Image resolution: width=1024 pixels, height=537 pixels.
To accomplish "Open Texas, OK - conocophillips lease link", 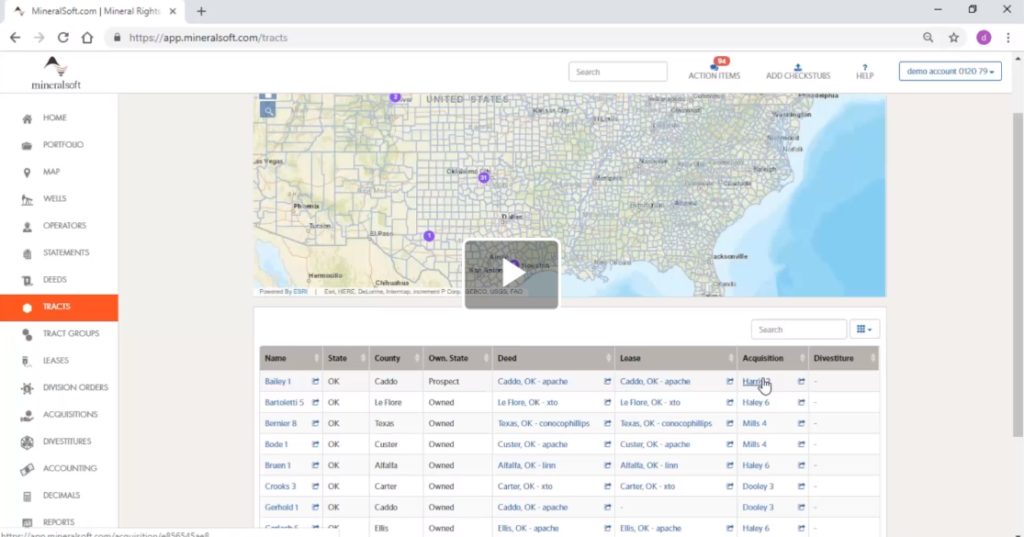I will point(666,423).
